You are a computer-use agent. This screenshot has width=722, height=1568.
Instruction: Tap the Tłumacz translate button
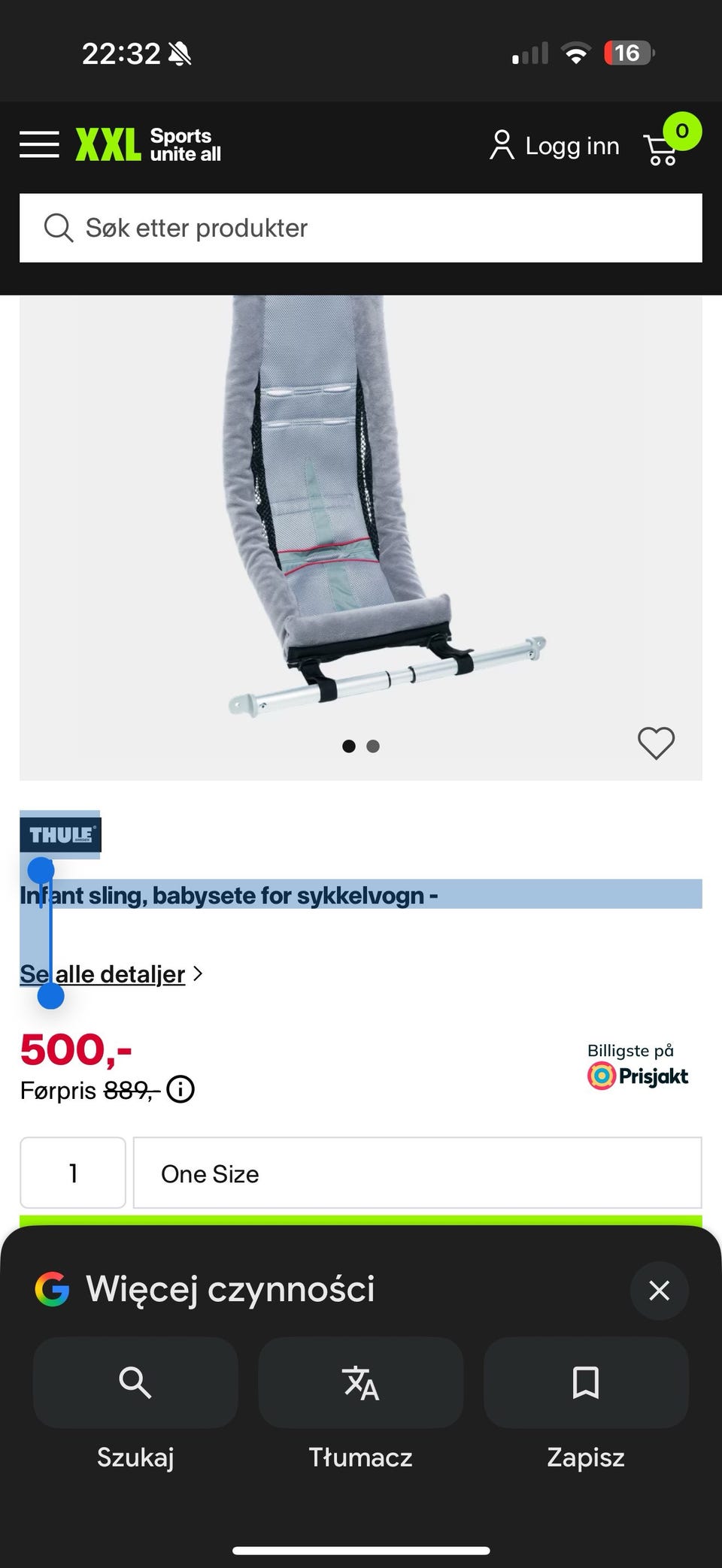click(360, 1382)
